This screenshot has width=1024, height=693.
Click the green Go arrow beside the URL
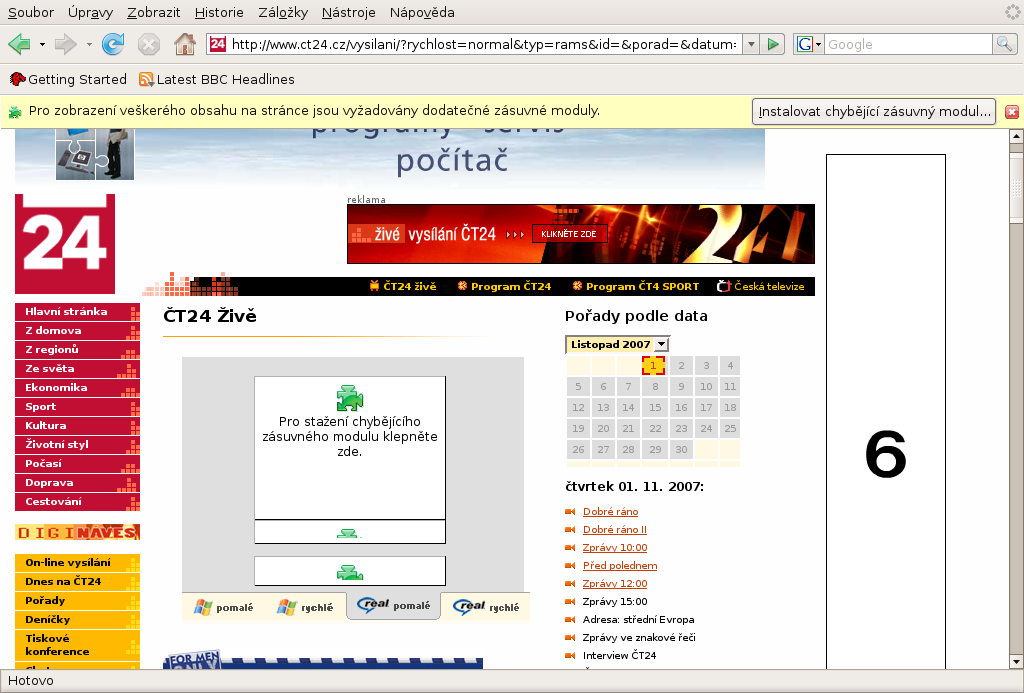point(772,44)
